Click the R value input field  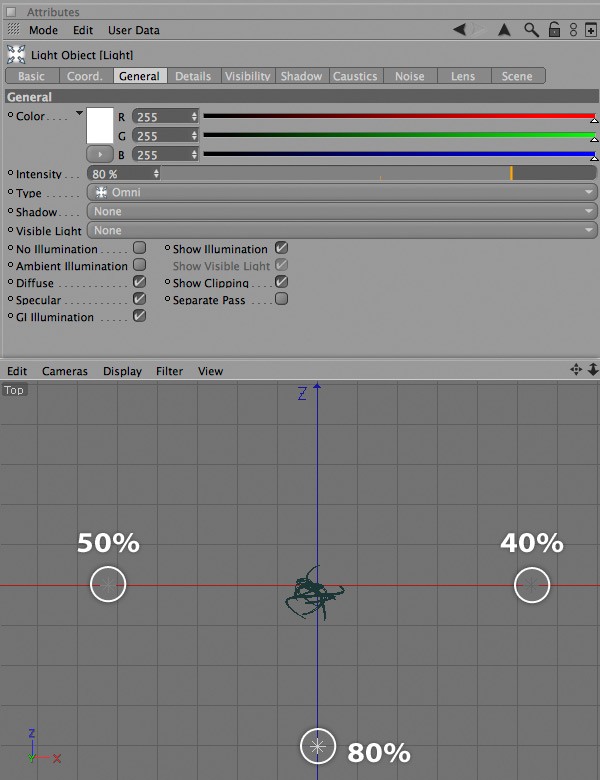(165, 117)
